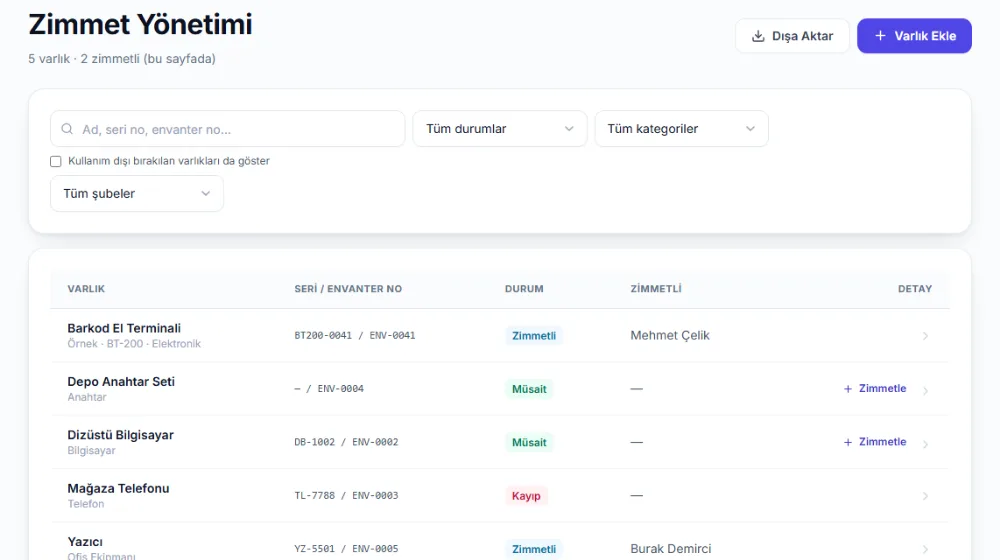Click the Müsait badge for Depo Anahtar Seti
This screenshot has height=560, width=1000.
[x=529, y=389]
